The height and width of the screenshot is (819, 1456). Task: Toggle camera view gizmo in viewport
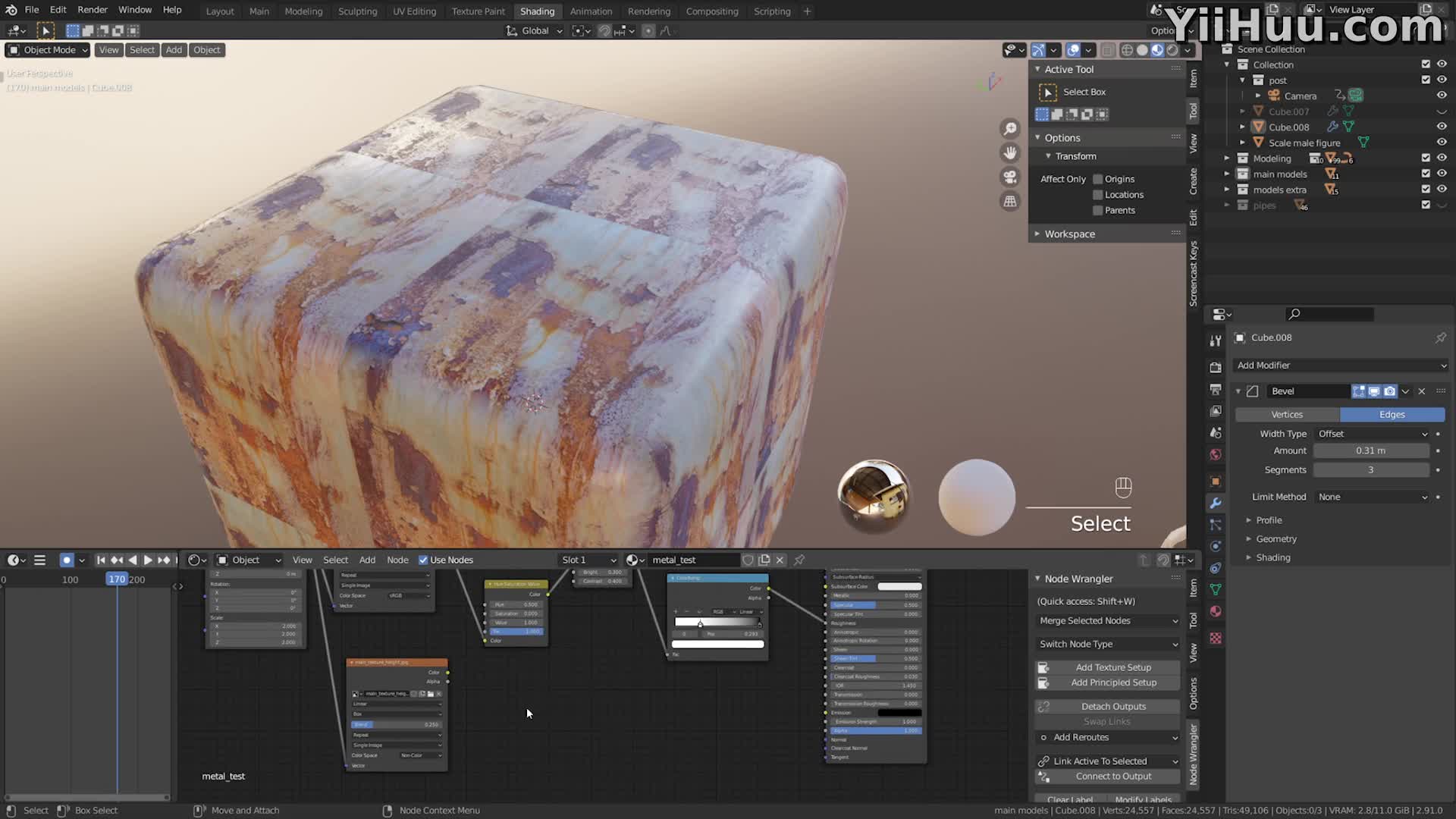[1010, 177]
